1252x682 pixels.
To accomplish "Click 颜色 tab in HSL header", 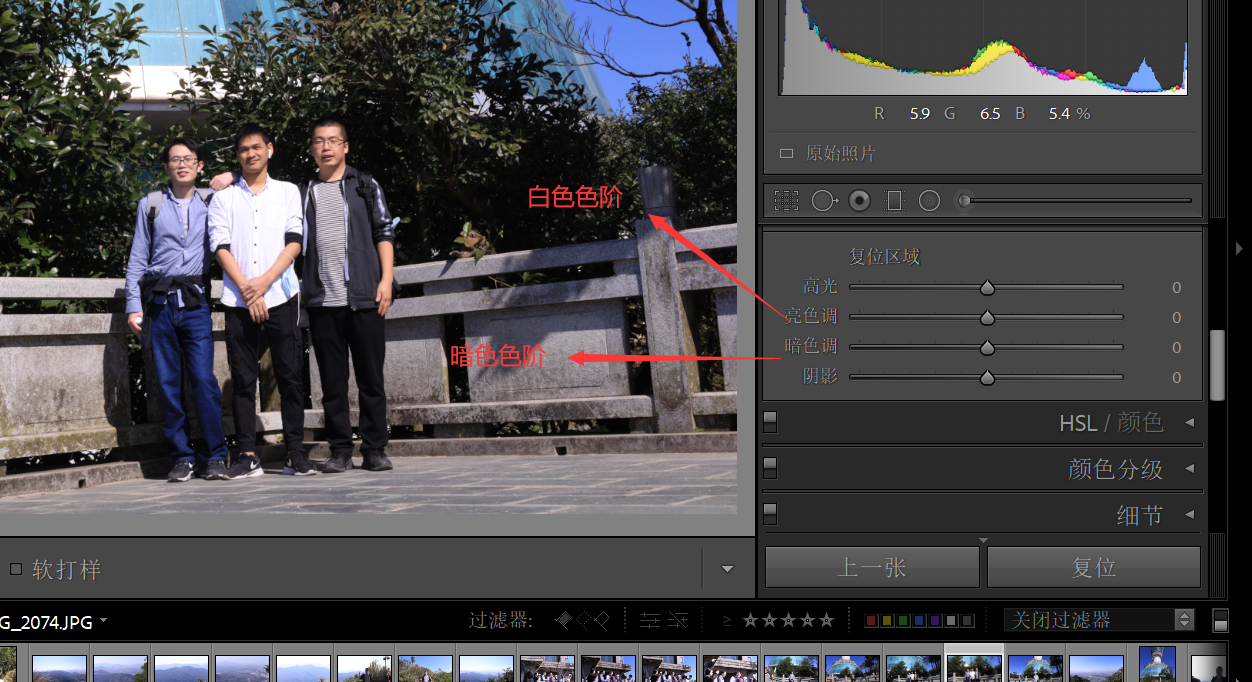I will click(x=1141, y=422).
